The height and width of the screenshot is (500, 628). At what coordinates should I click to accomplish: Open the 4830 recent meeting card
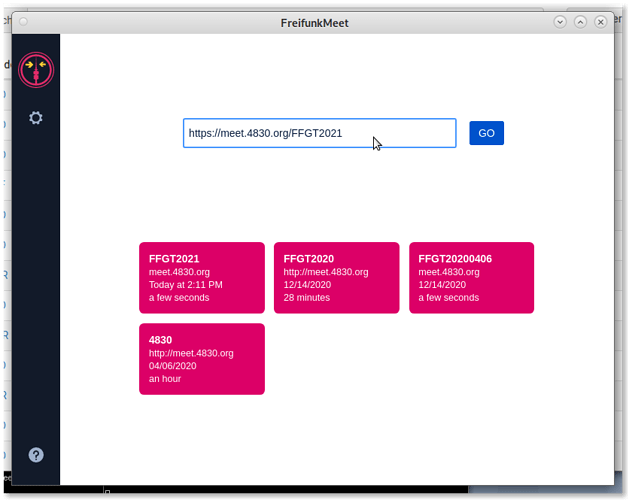[x=202, y=359]
